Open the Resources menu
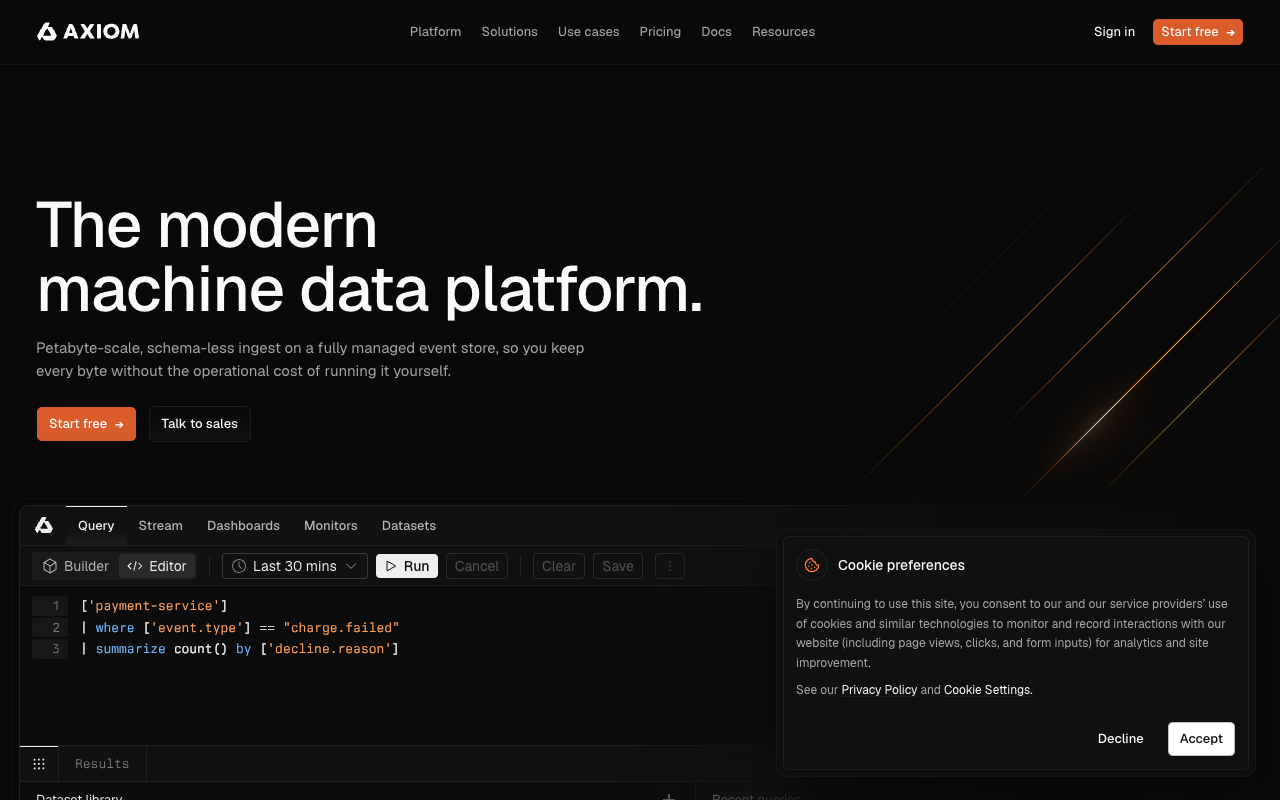The height and width of the screenshot is (800, 1280). [783, 32]
